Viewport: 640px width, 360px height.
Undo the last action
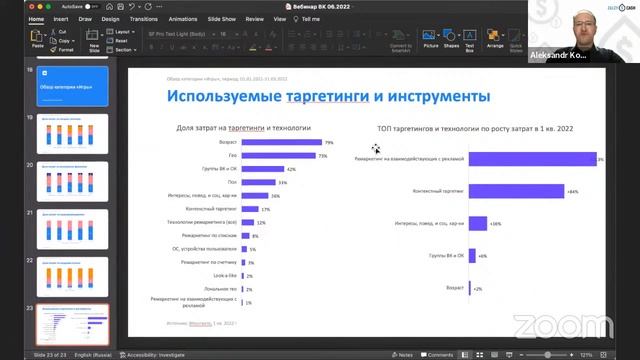point(131,7)
